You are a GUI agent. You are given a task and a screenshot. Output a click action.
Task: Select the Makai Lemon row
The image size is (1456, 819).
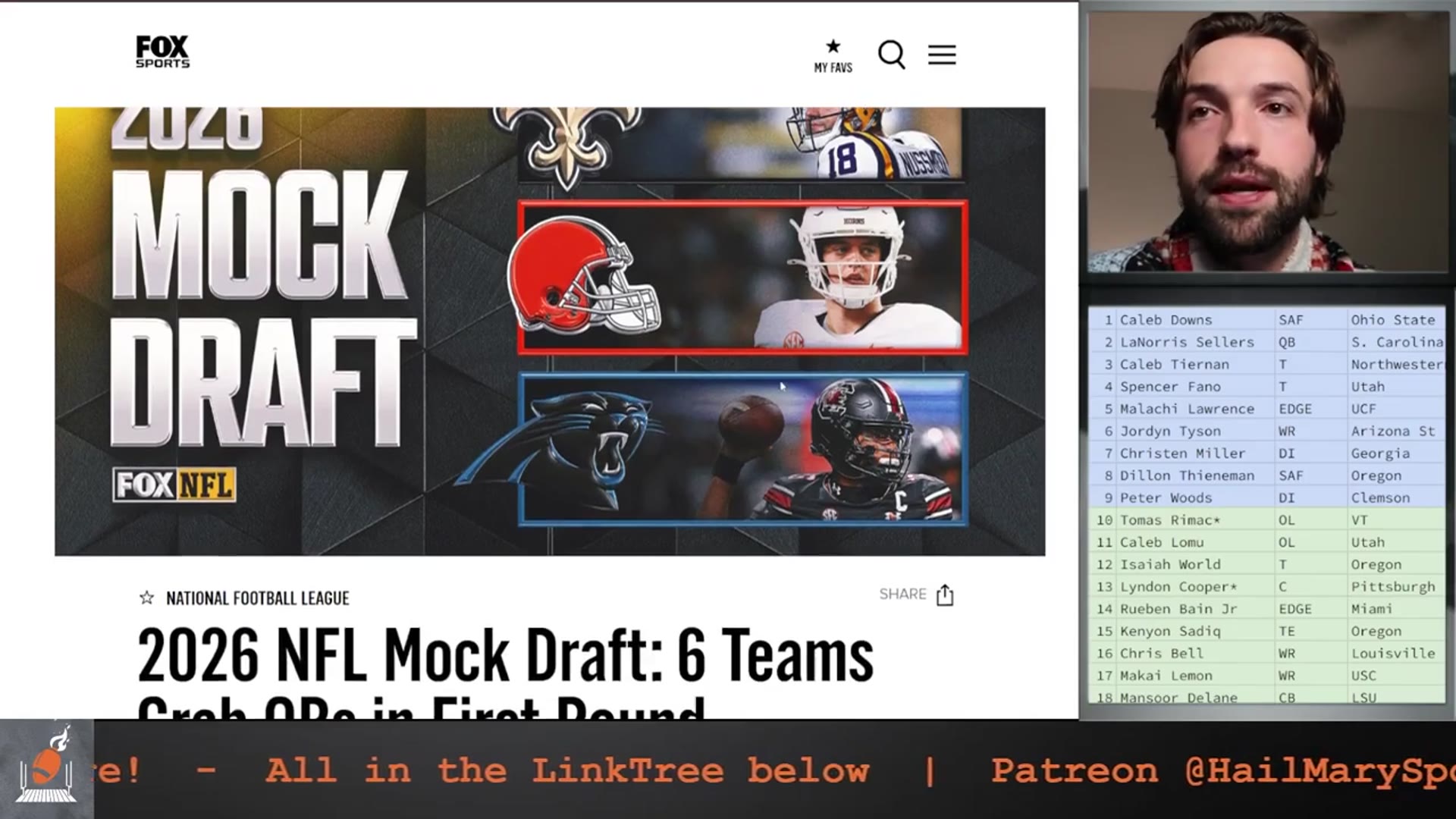pyautogui.click(x=1267, y=676)
